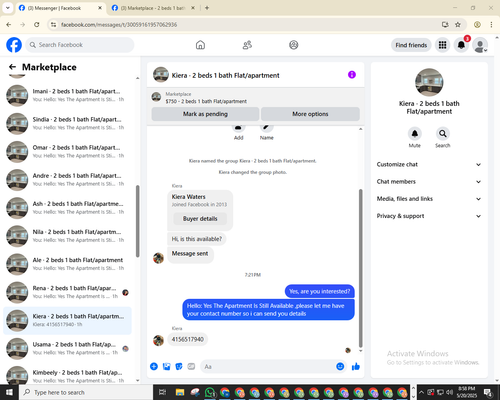The image size is (500, 400).
Task: Open the Friends icon in top navigation
Action: (x=247, y=45)
